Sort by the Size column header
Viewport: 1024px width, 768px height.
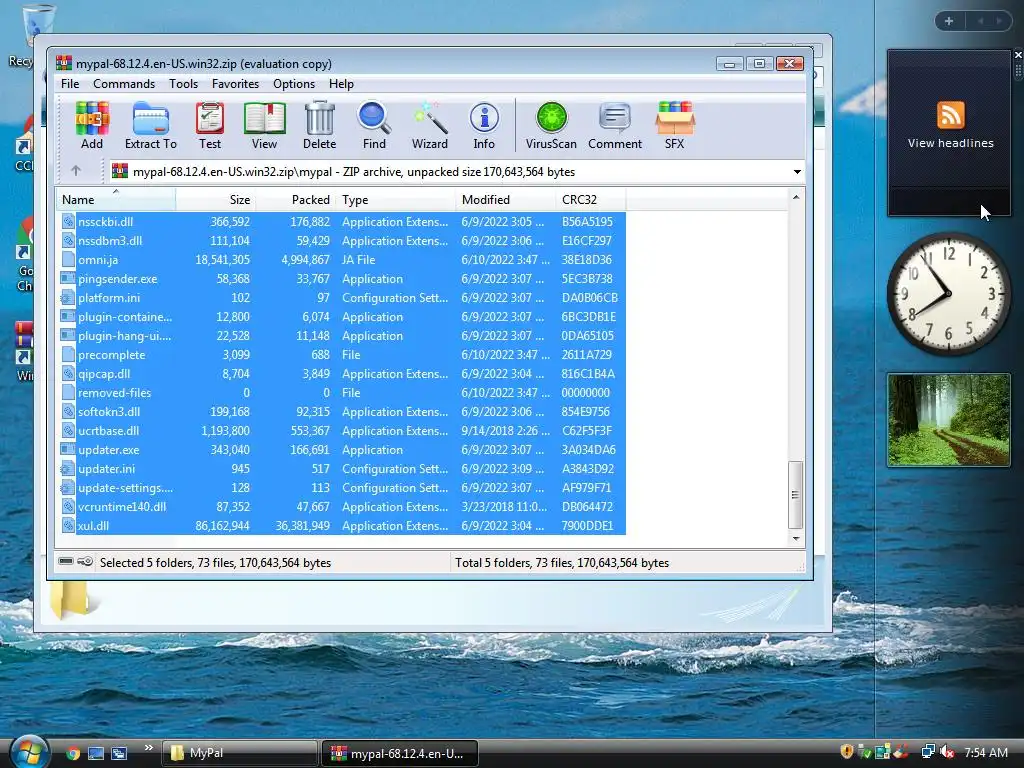(x=215, y=199)
